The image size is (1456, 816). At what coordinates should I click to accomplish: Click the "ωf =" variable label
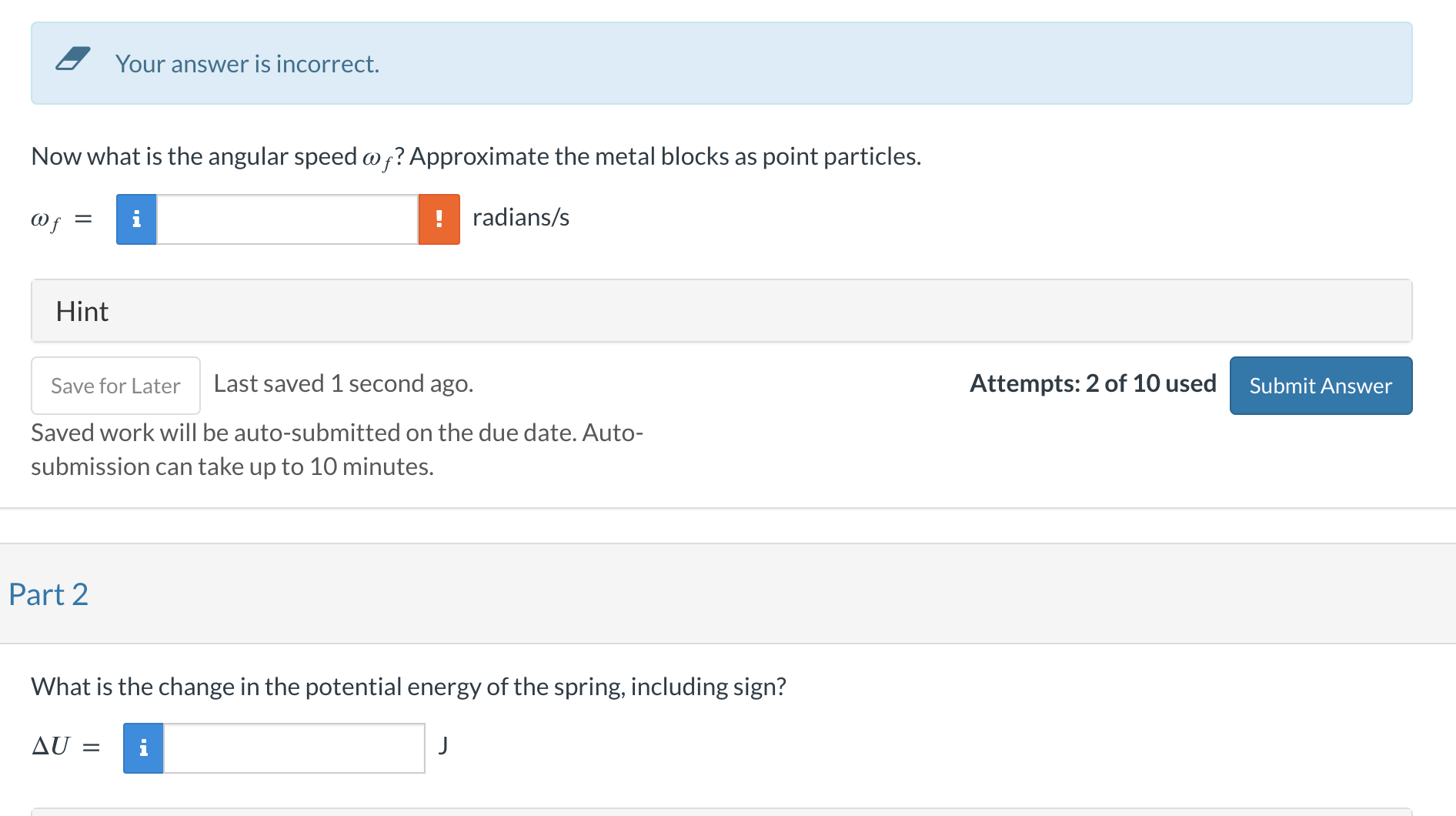click(x=61, y=220)
